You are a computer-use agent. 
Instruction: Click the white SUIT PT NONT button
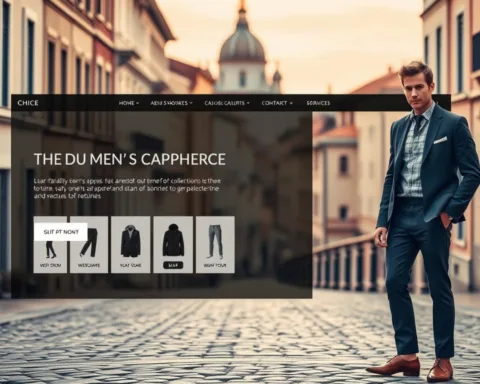[61, 232]
